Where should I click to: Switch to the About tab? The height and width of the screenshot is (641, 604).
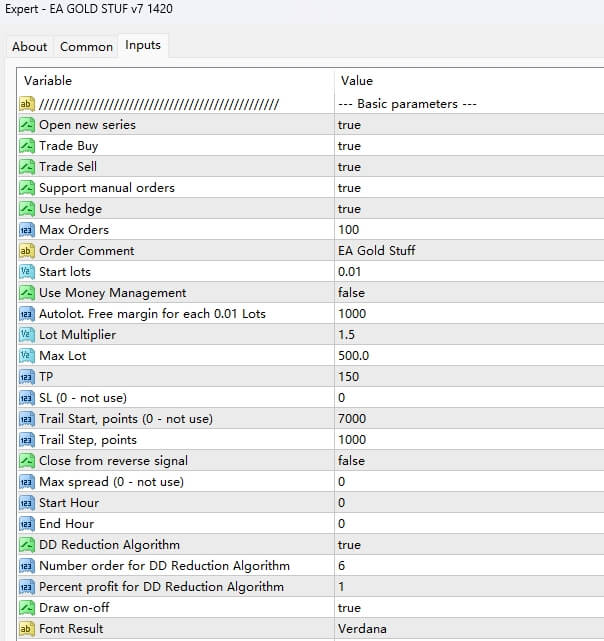tap(30, 46)
